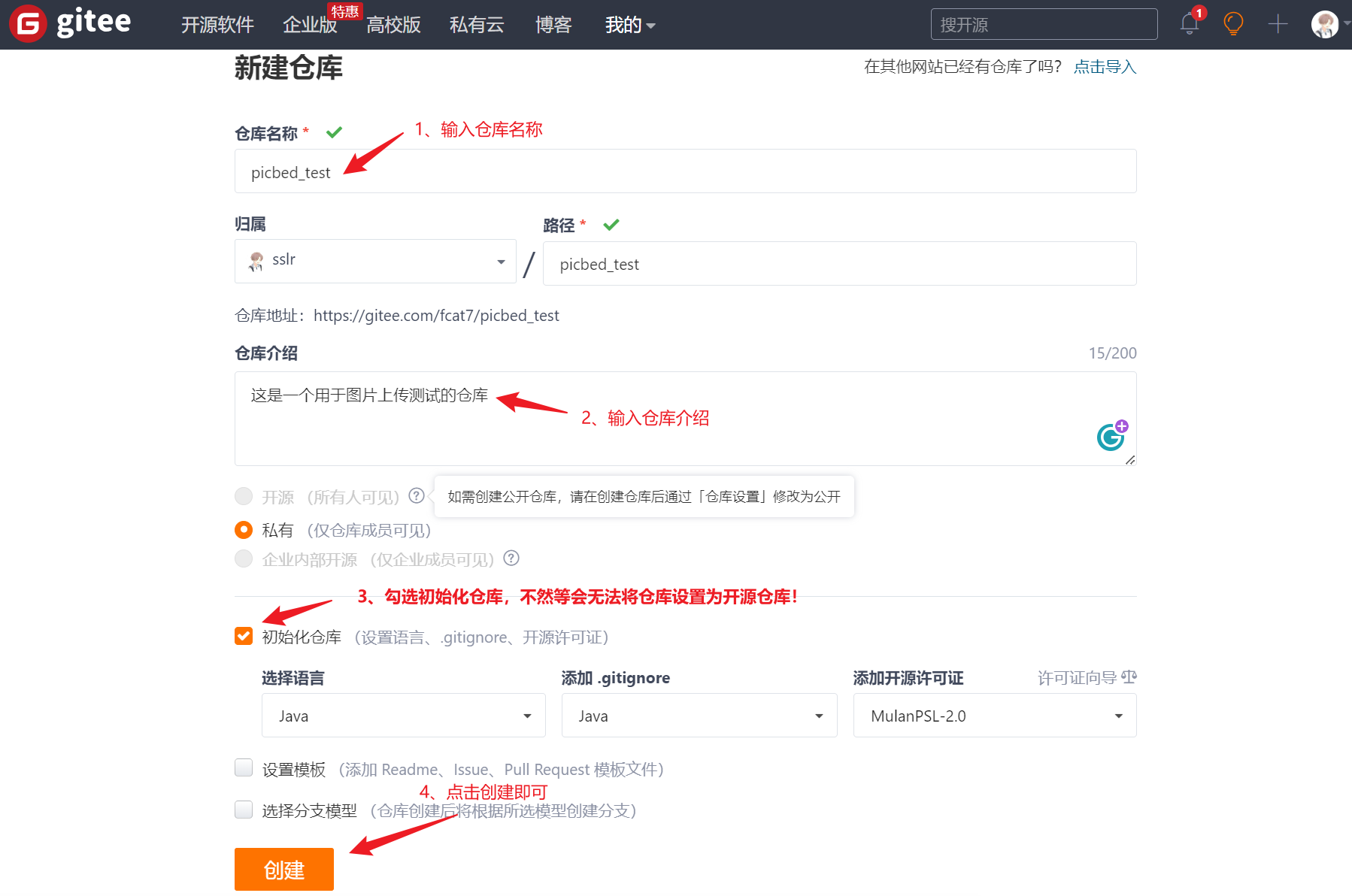Open the 选择语言 Java dropdown
Viewport: 1352px width, 896px height.
[403, 715]
